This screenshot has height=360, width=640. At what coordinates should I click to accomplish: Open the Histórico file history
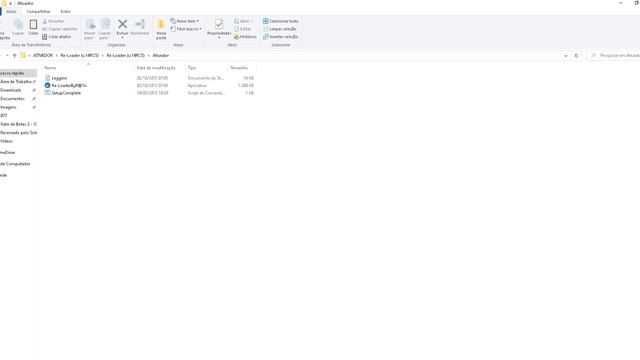tap(245, 37)
